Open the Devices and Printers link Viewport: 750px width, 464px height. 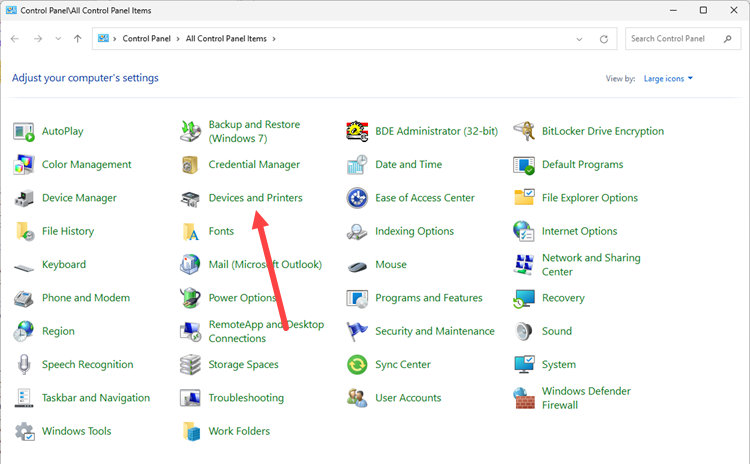[x=255, y=198]
